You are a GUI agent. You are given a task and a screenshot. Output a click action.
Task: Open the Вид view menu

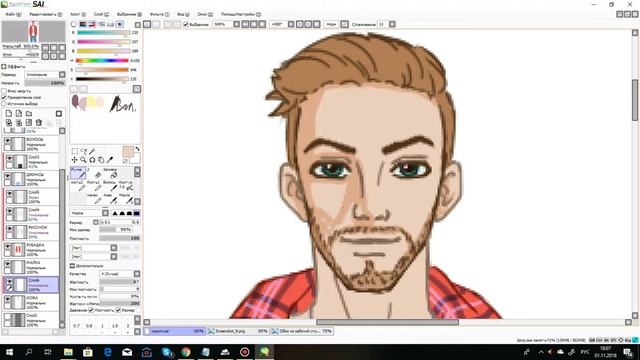coord(183,14)
